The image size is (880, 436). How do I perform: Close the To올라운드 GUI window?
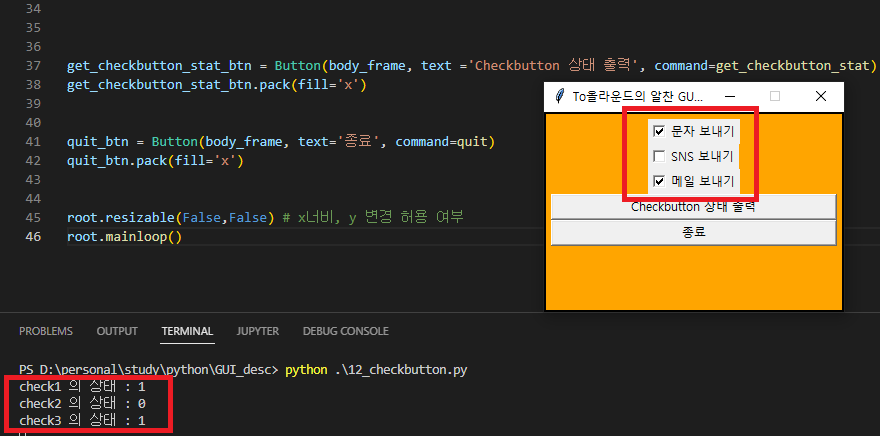click(821, 97)
